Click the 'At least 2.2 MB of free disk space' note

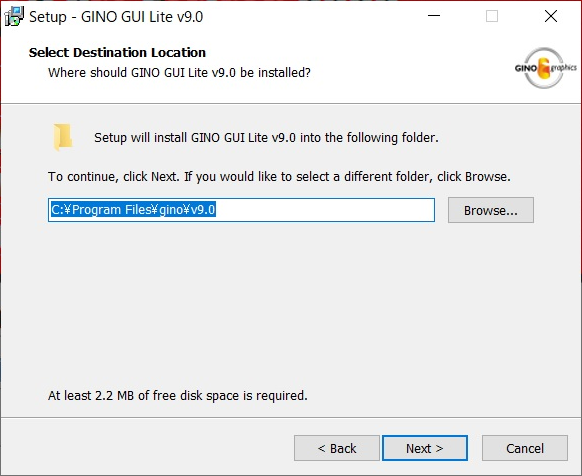pyautogui.click(x=178, y=395)
